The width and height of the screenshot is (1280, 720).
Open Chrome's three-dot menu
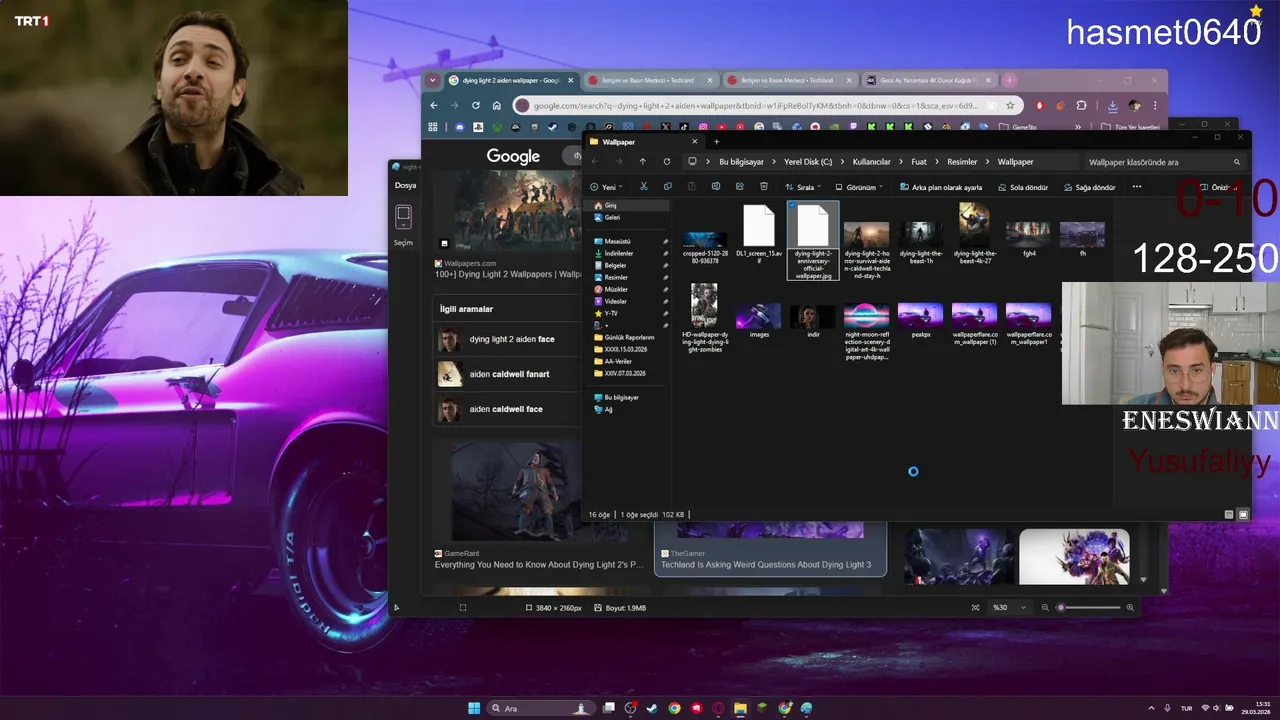pos(1155,105)
